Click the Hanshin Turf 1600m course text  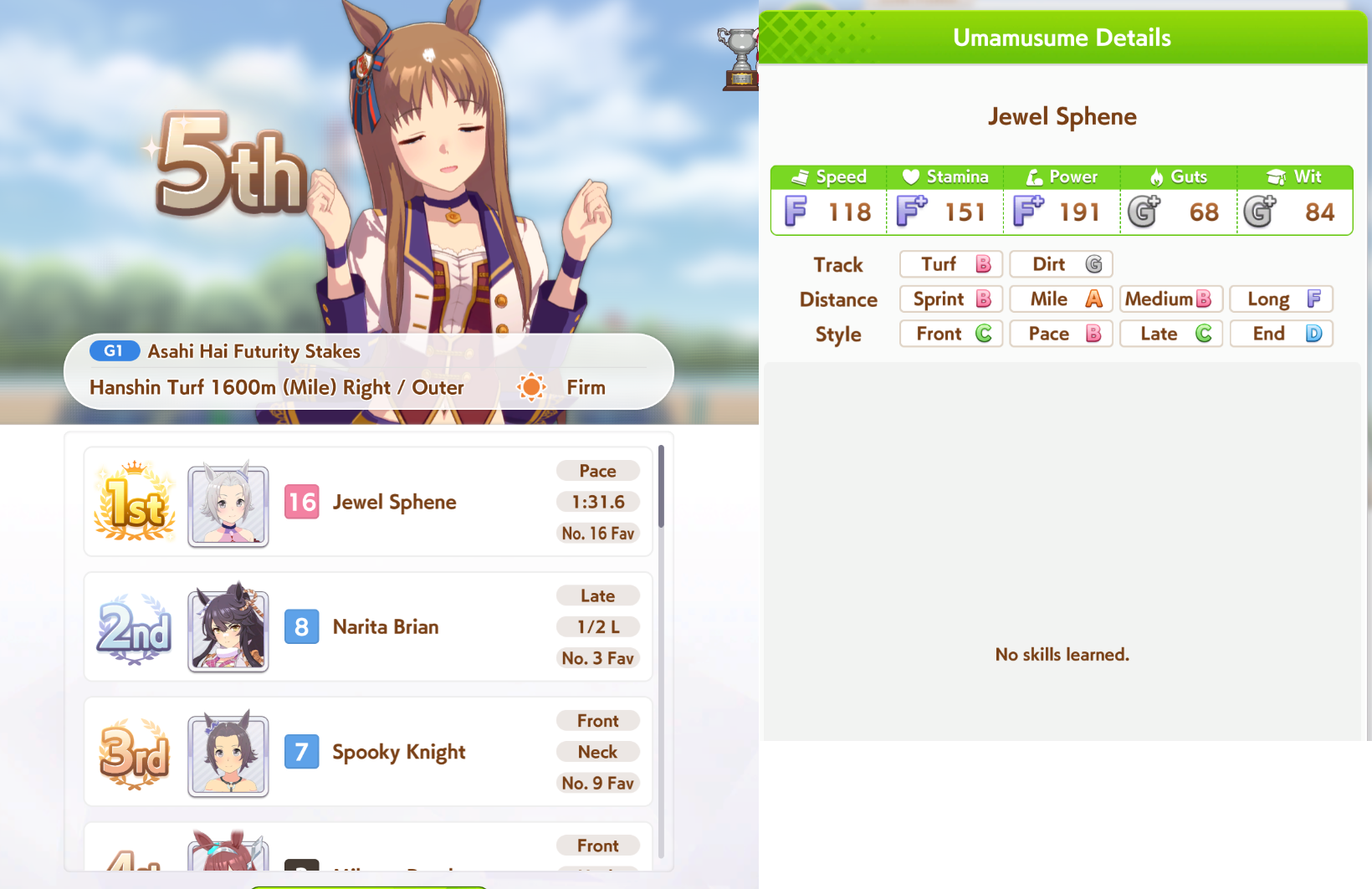coord(276,387)
